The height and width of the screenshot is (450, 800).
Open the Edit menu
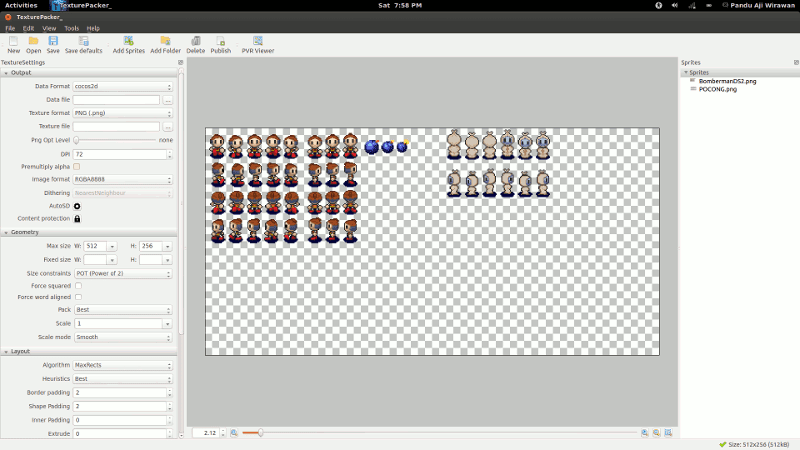point(29,28)
